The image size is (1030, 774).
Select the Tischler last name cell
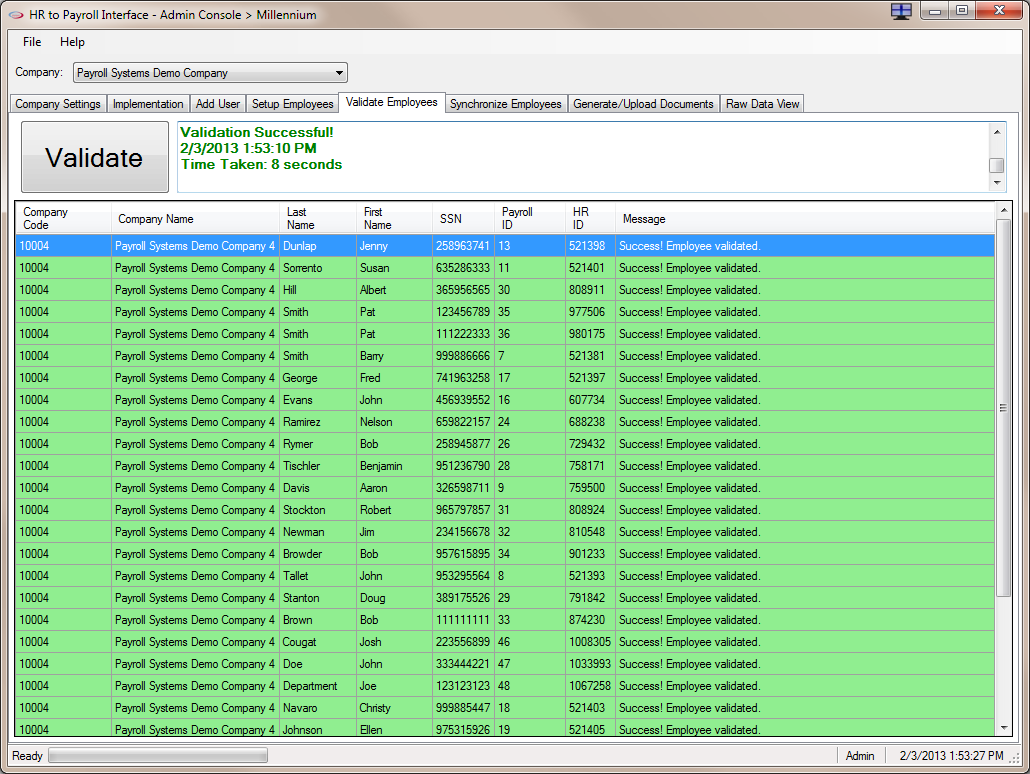(318, 466)
